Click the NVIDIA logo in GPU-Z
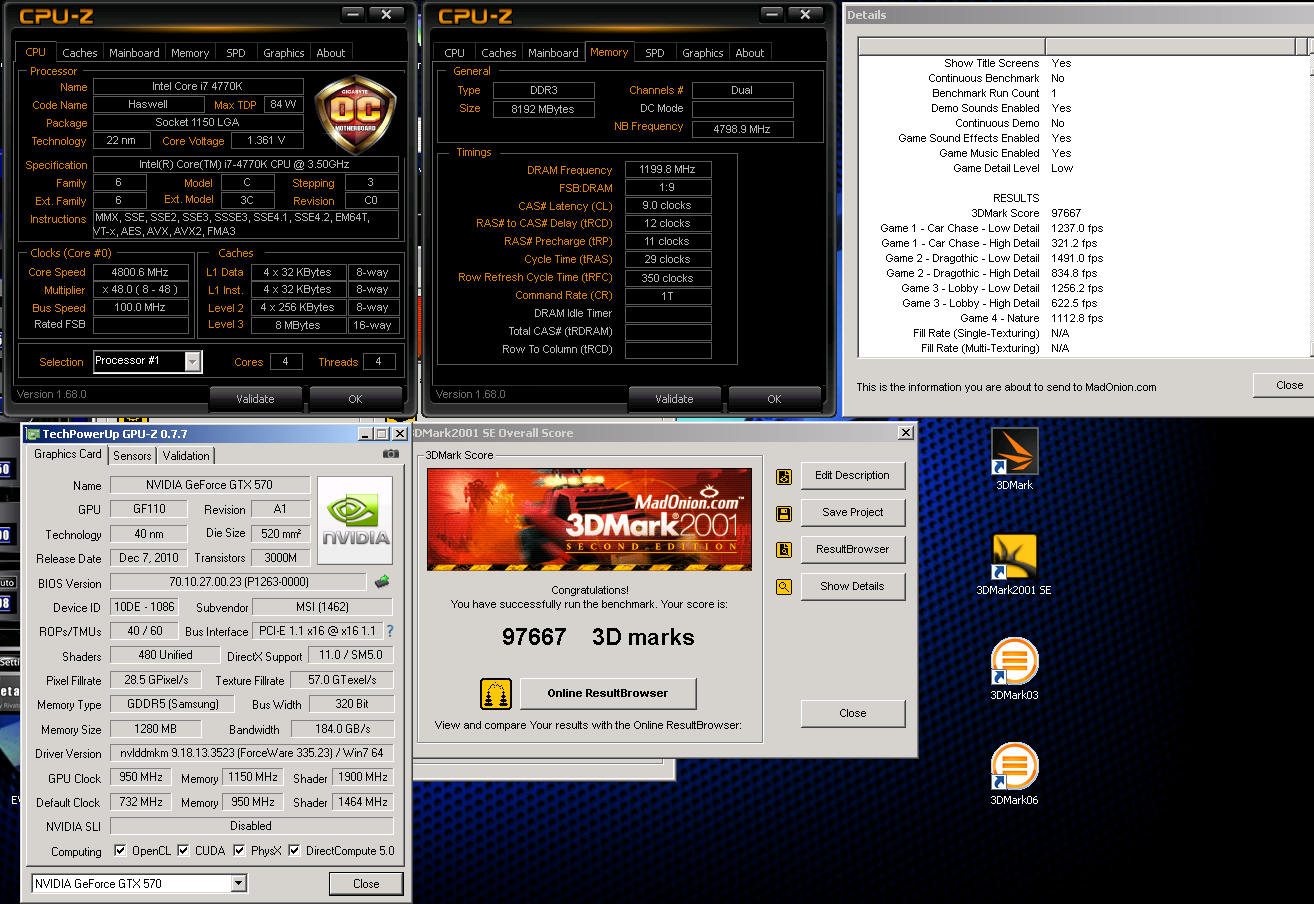This screenshot has height=904, width=1314. [x=355, y=520]
